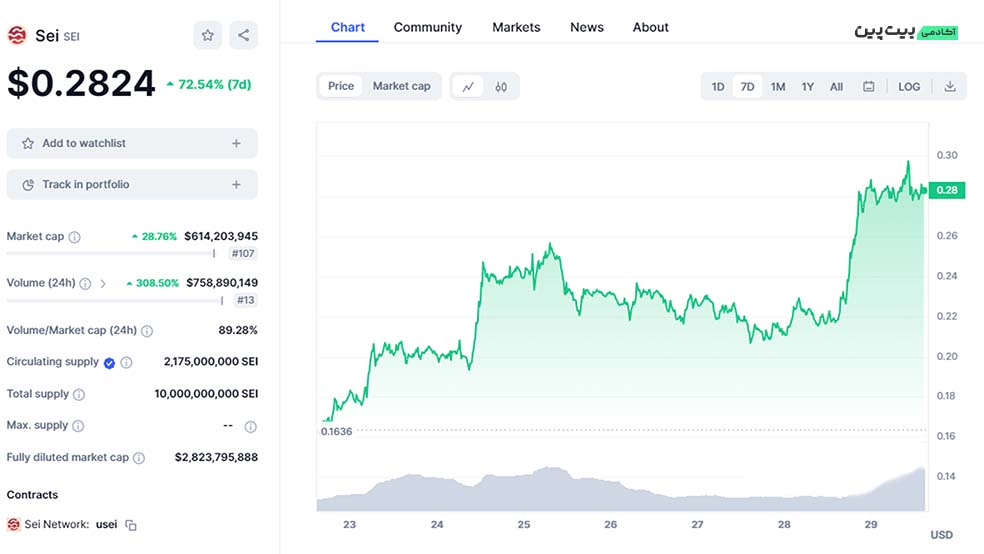This screenshot has width=984, height=554.
Task: Select the 1Y time range button
Action: [x=807, y=87]
